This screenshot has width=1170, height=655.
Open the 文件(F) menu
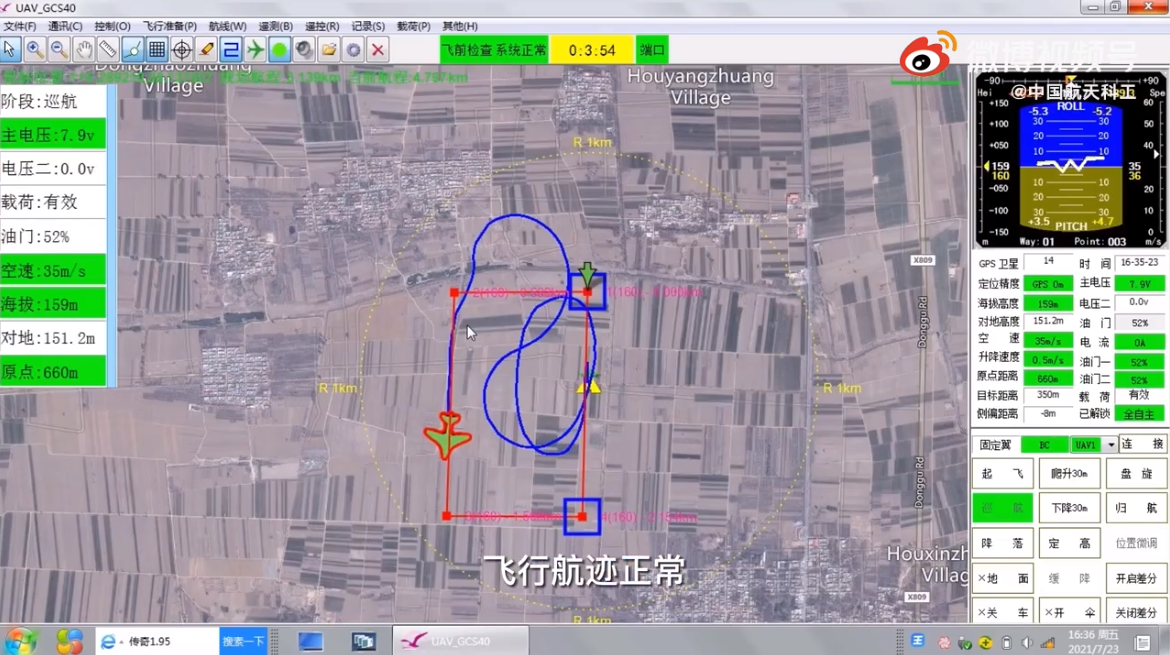pos(20,26)
